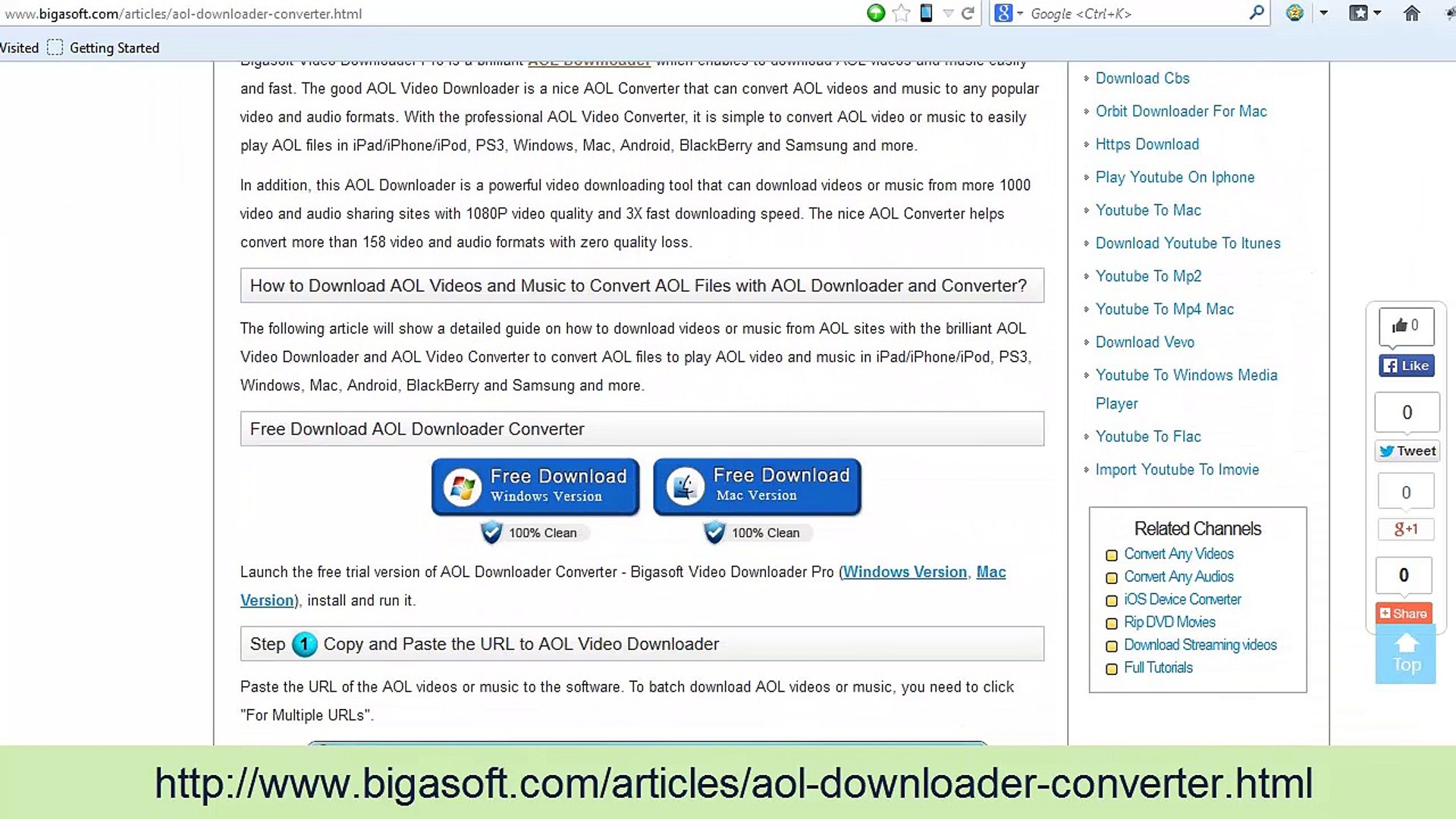Open the Youtube To Flac link

[x=1148, y=436]
